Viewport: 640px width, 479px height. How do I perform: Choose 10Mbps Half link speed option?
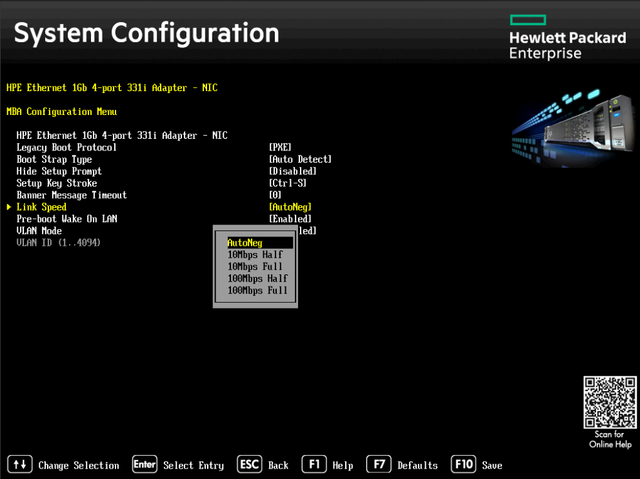point(255,255)
